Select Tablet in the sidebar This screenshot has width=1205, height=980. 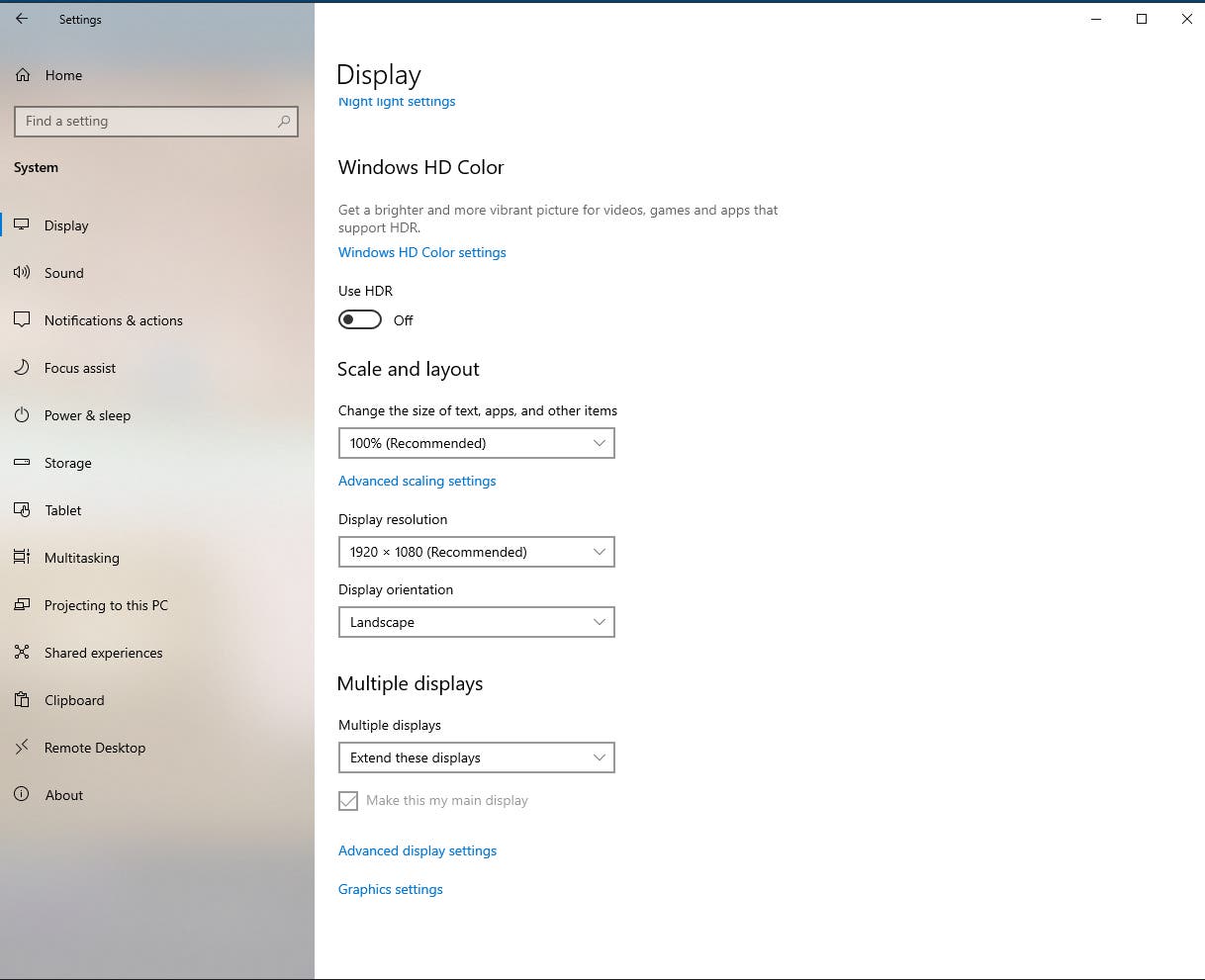pos(157,510)
